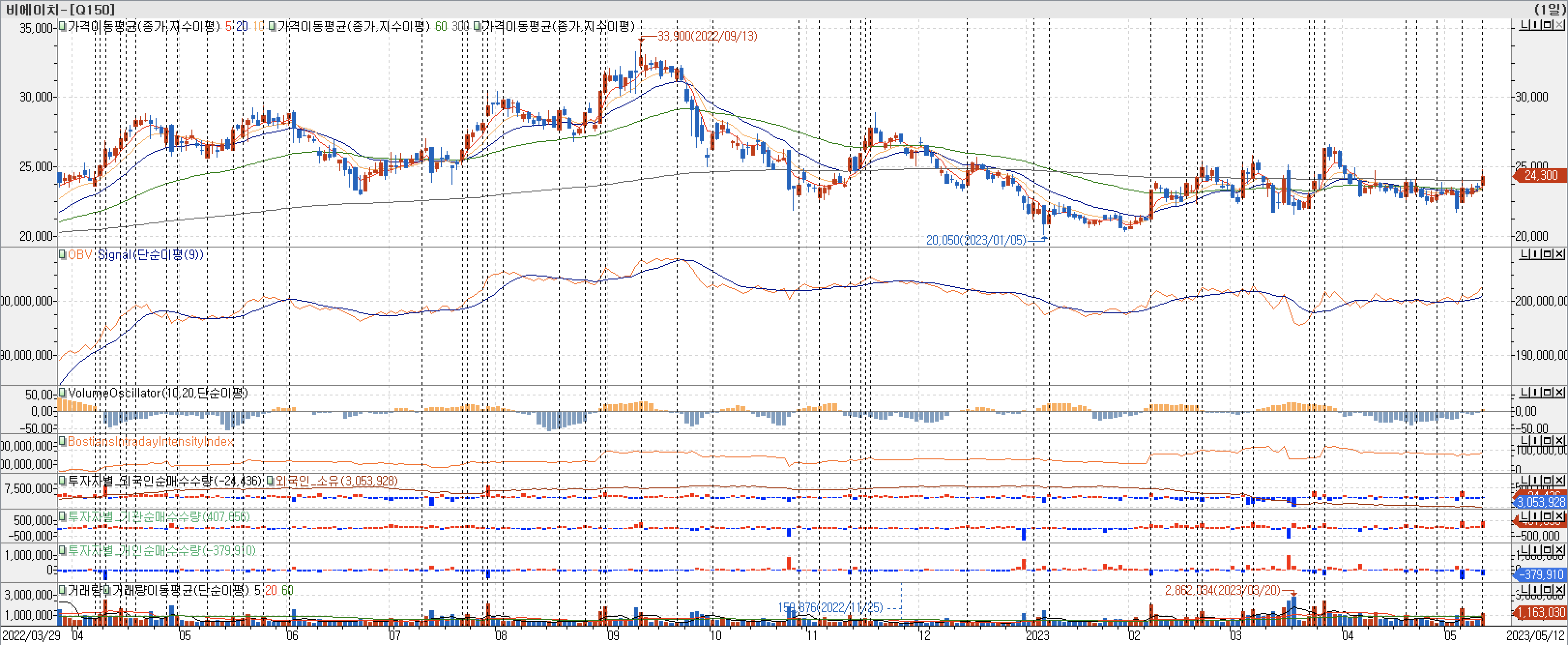This screenshot has width=1568, height=645.
Task: Click the OBV panel's maximize square icon
Action: 1547,254
